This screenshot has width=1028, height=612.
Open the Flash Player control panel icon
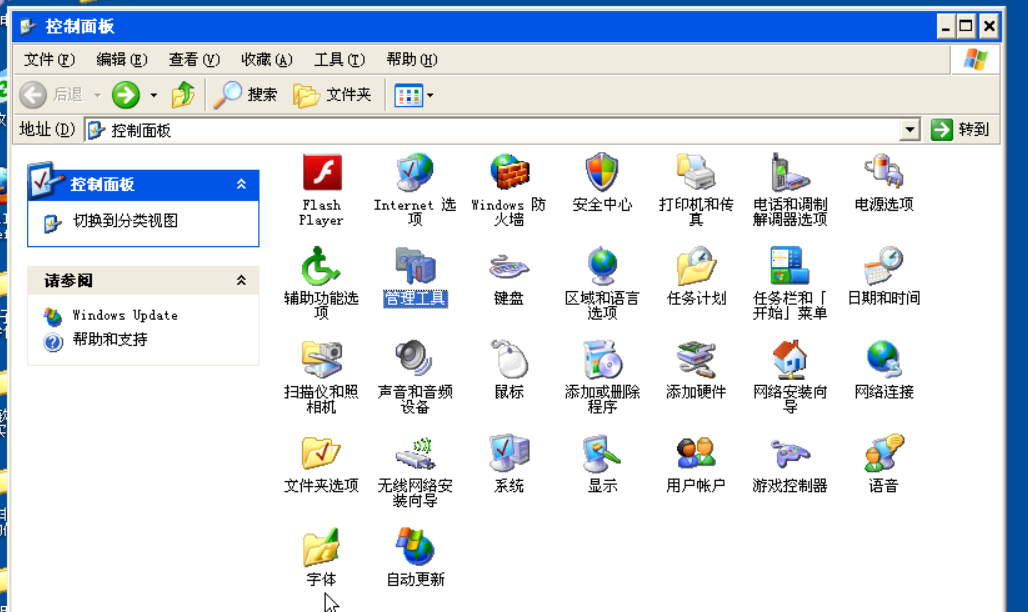[x=320, y=175]
